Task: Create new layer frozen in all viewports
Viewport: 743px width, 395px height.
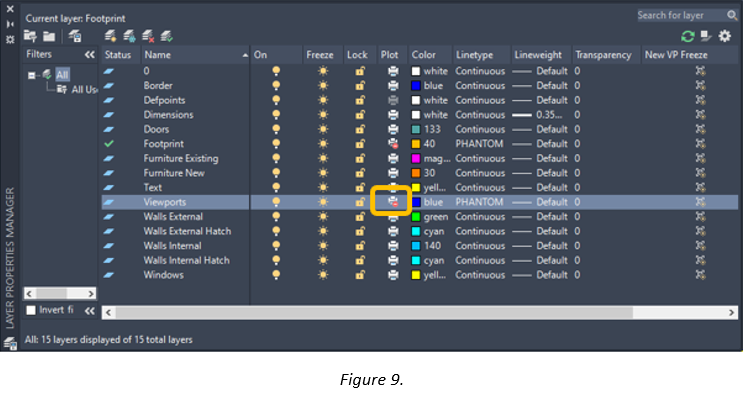Action: [129, 36]
